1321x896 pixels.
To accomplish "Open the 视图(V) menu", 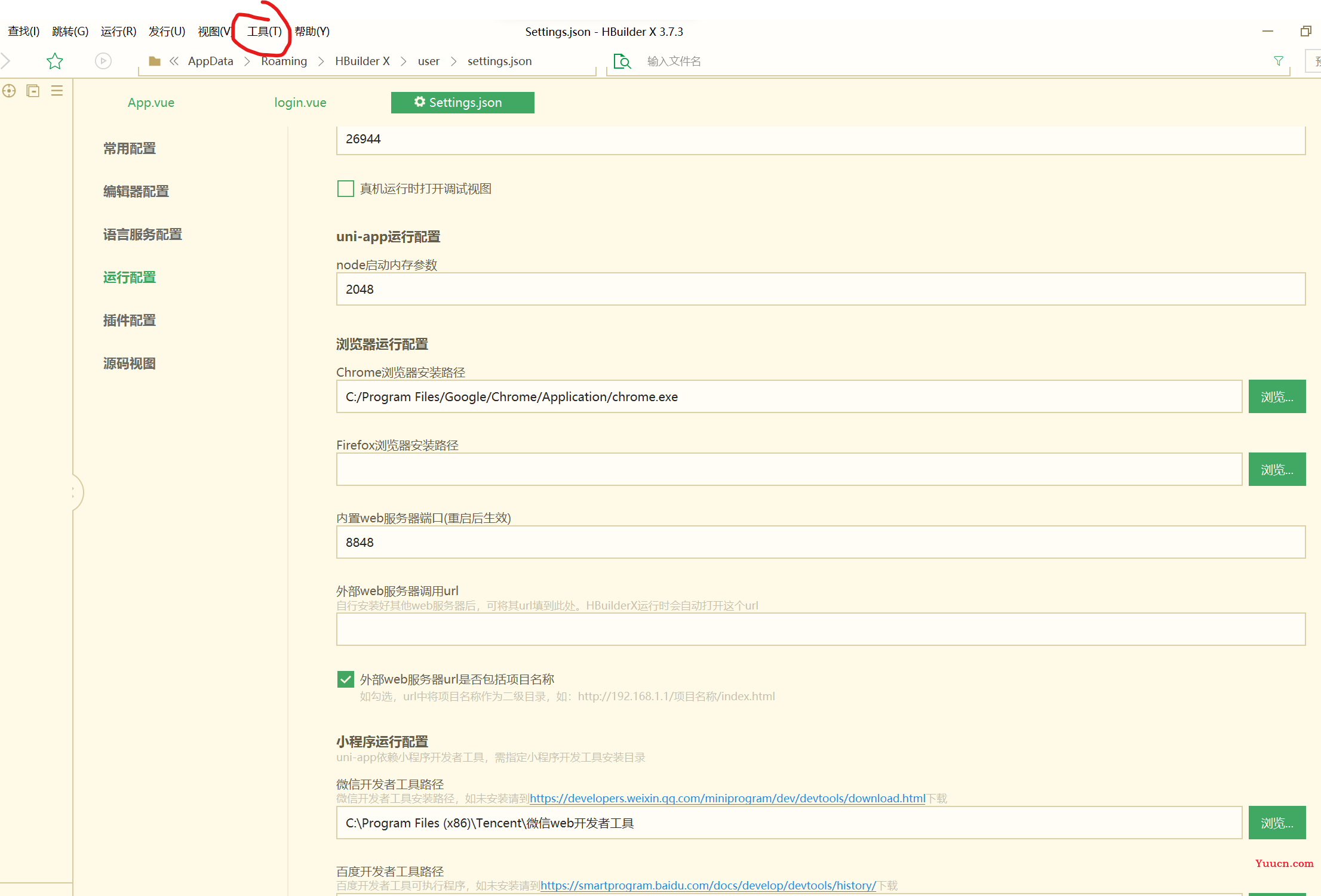I will tap(214, 31).
